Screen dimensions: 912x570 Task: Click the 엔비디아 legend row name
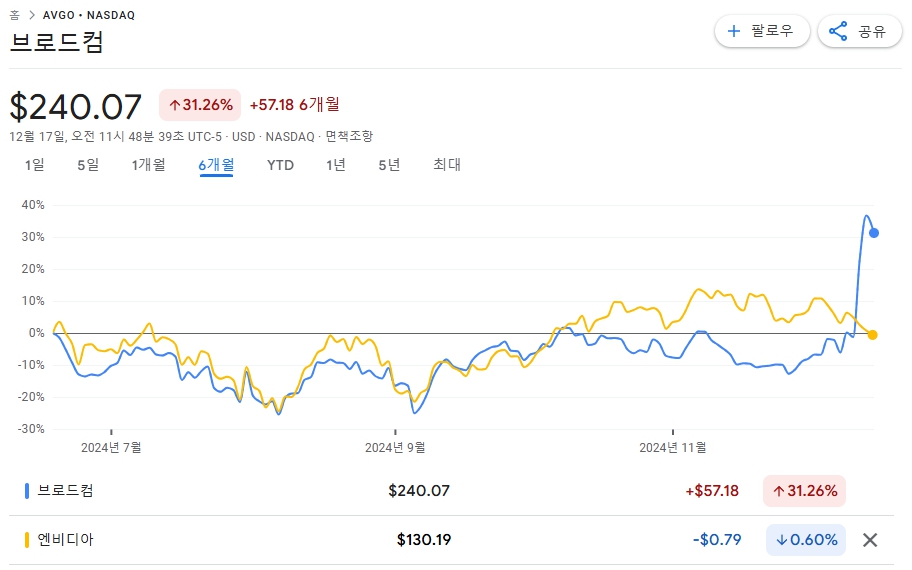(65, 540)
